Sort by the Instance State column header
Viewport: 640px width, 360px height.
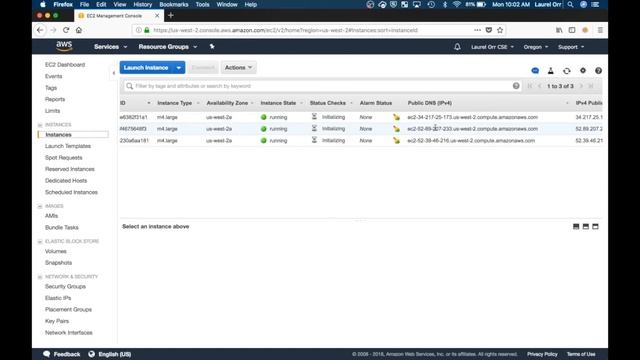(x=278, y=103)
